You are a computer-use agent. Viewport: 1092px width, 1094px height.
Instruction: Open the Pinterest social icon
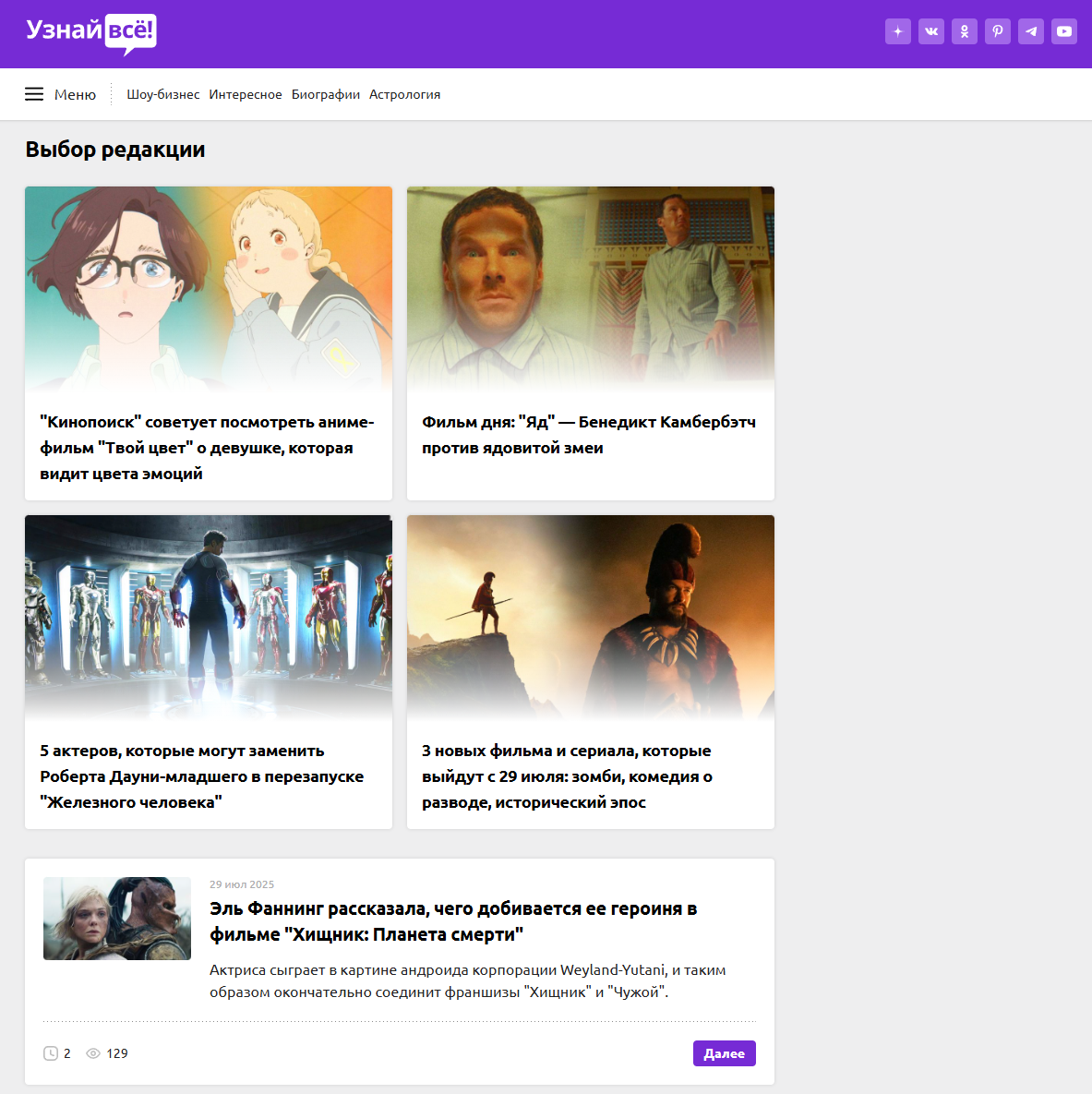click(x=998, y=31)
